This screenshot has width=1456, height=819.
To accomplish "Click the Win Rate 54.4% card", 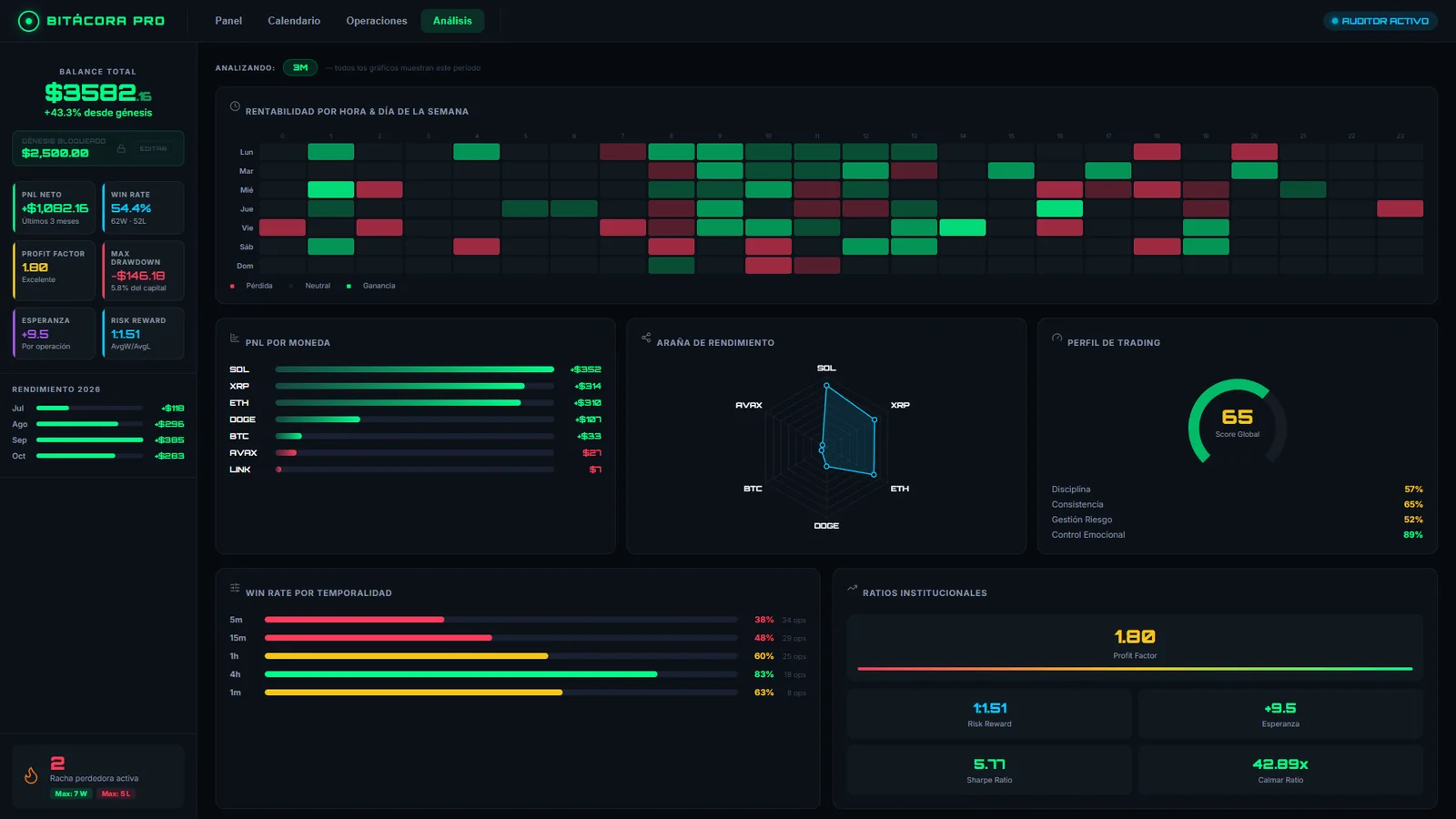I will (x=143, y=207).
